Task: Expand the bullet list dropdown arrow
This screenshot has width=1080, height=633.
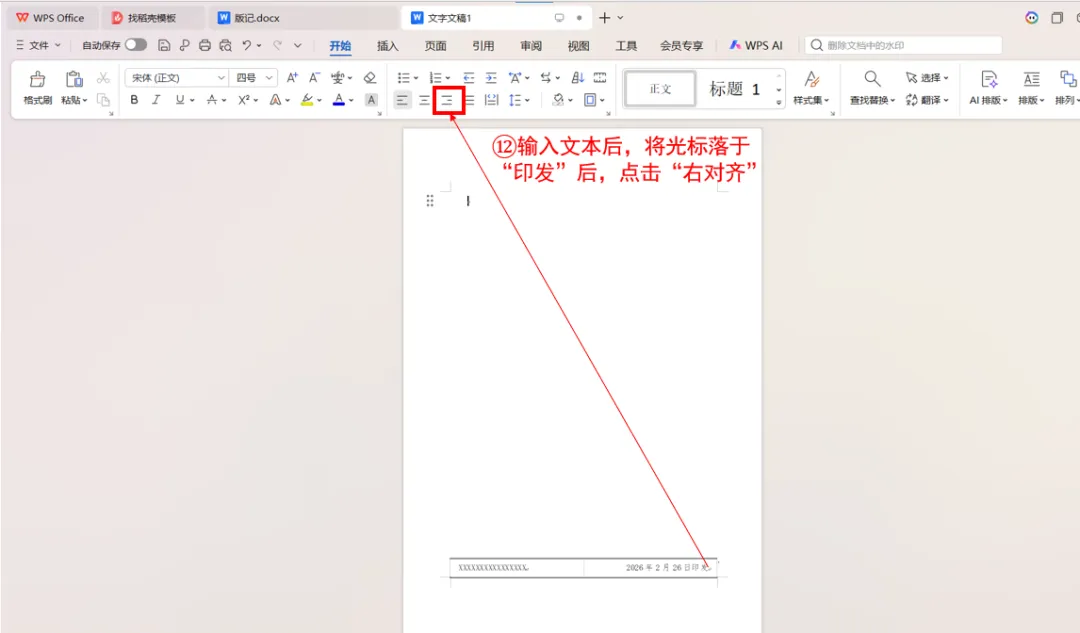Action: [416, 79]
